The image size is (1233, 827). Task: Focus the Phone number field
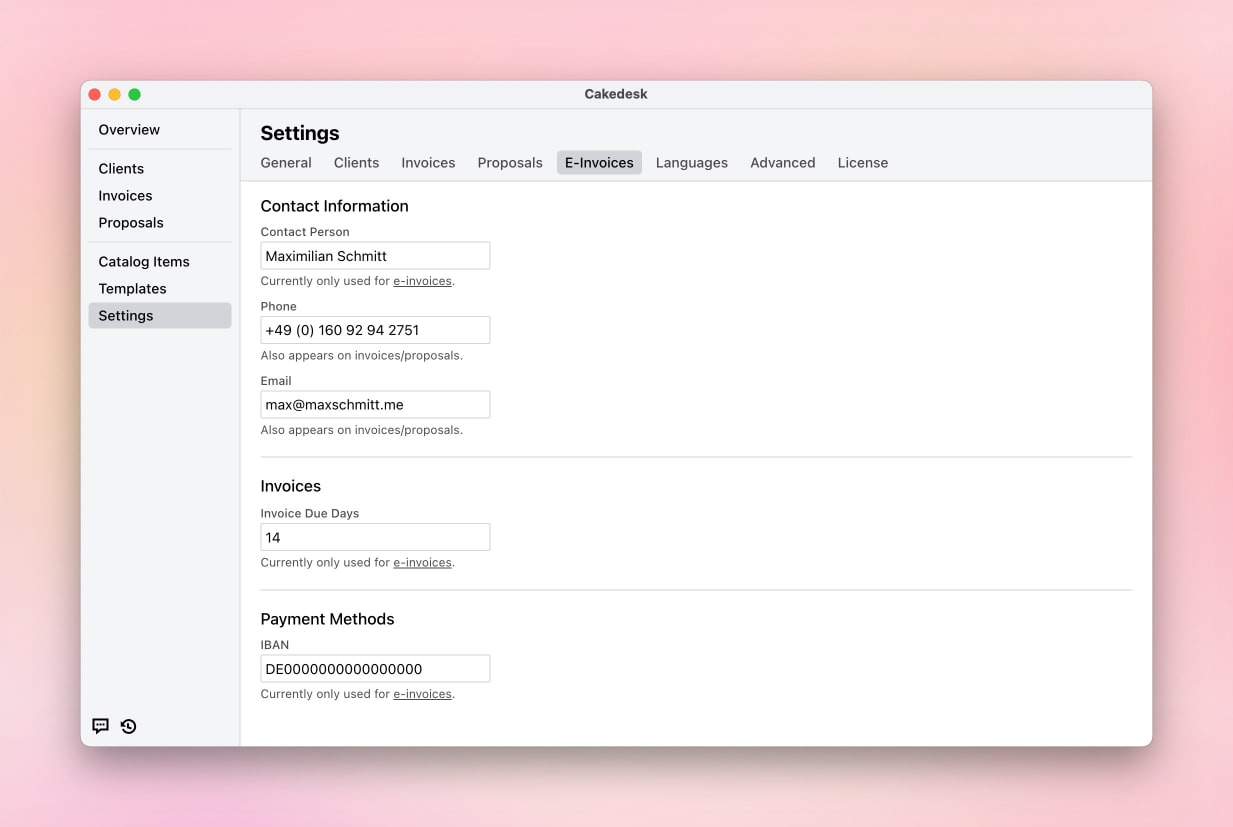[x=375, y=330]
